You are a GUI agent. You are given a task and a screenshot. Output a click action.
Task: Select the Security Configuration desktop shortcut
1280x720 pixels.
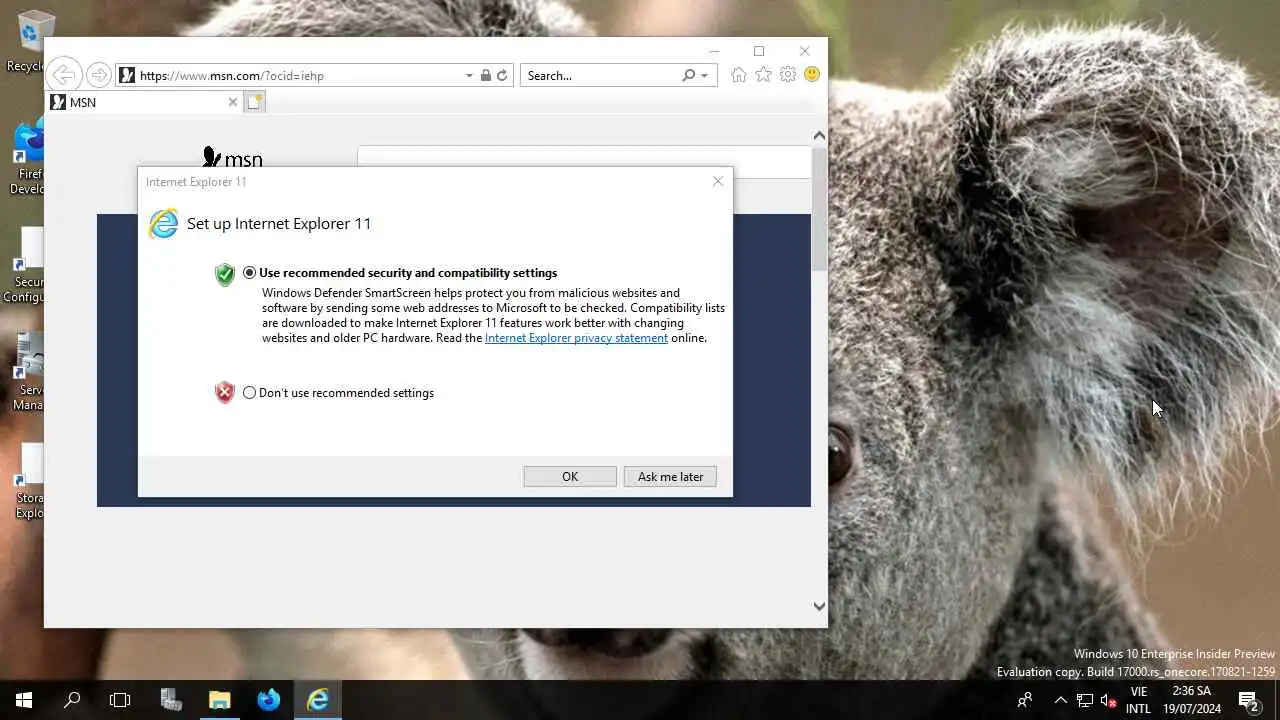tap(25, 266)
